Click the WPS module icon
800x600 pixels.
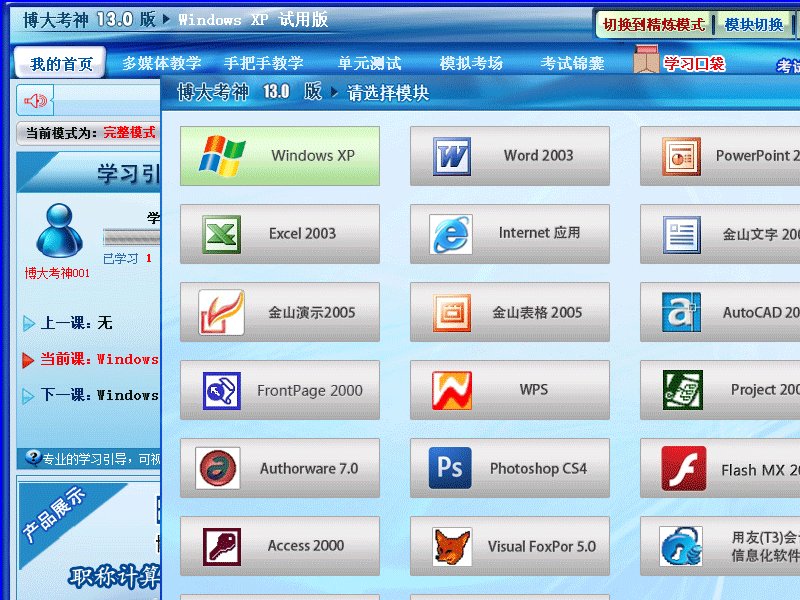click(451, 390)
